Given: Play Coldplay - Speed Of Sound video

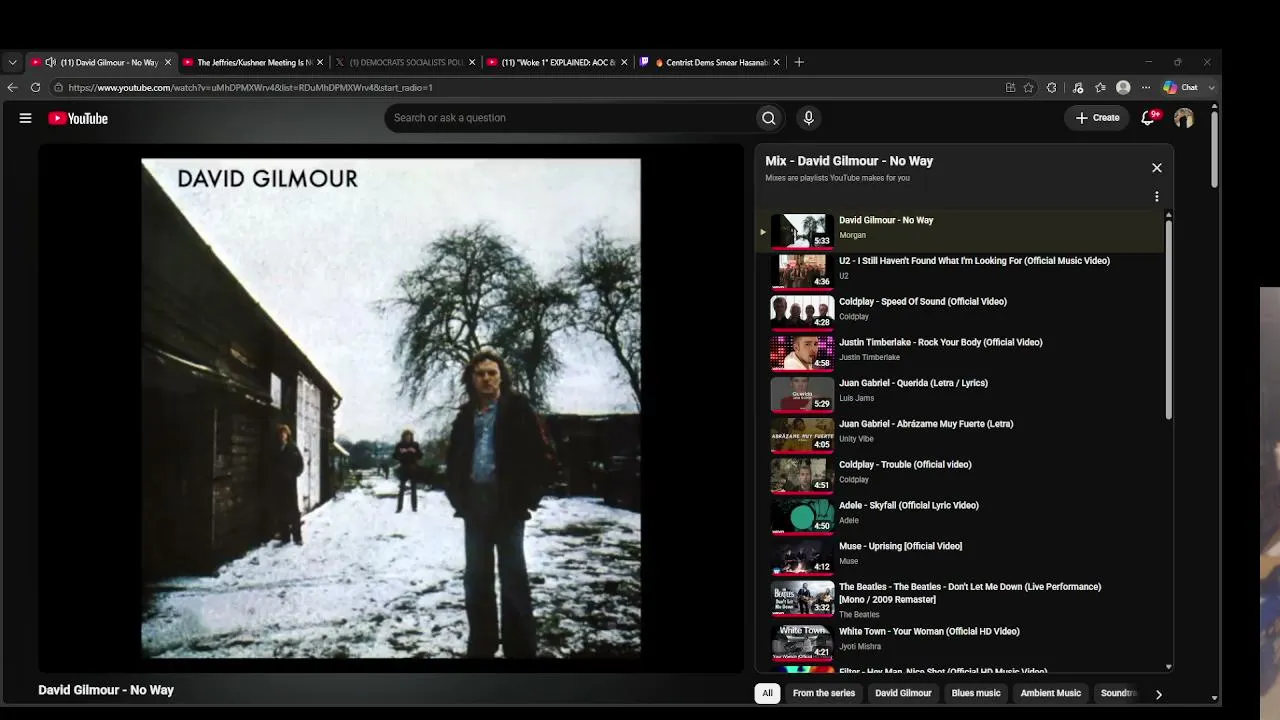Looking at the screenshot, I should [x=960, y=311].
